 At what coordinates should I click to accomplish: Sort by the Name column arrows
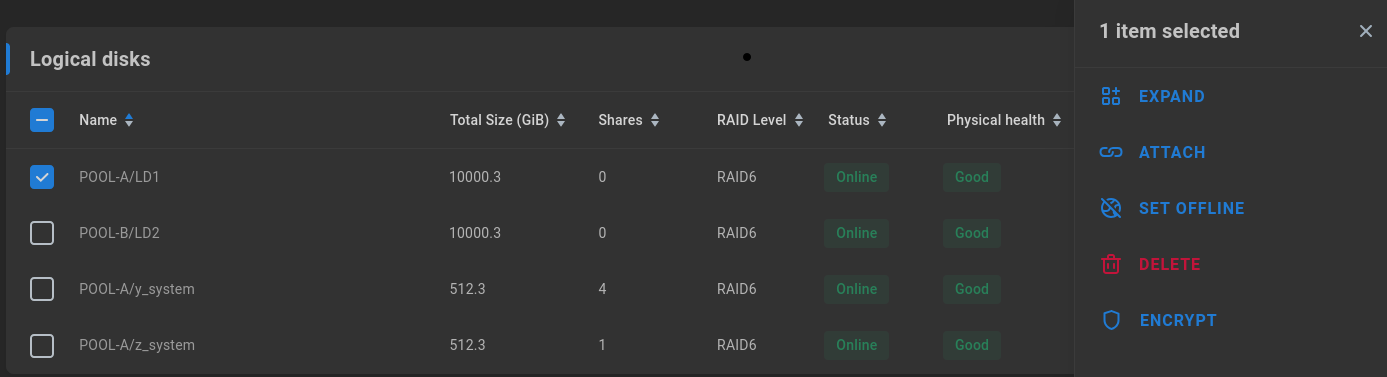[129, 120]
